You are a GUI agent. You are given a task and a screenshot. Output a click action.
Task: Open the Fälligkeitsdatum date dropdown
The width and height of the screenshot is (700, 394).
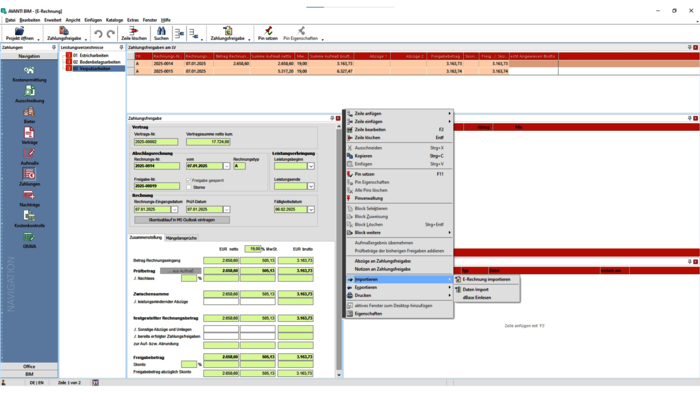(x=311, y=209)
